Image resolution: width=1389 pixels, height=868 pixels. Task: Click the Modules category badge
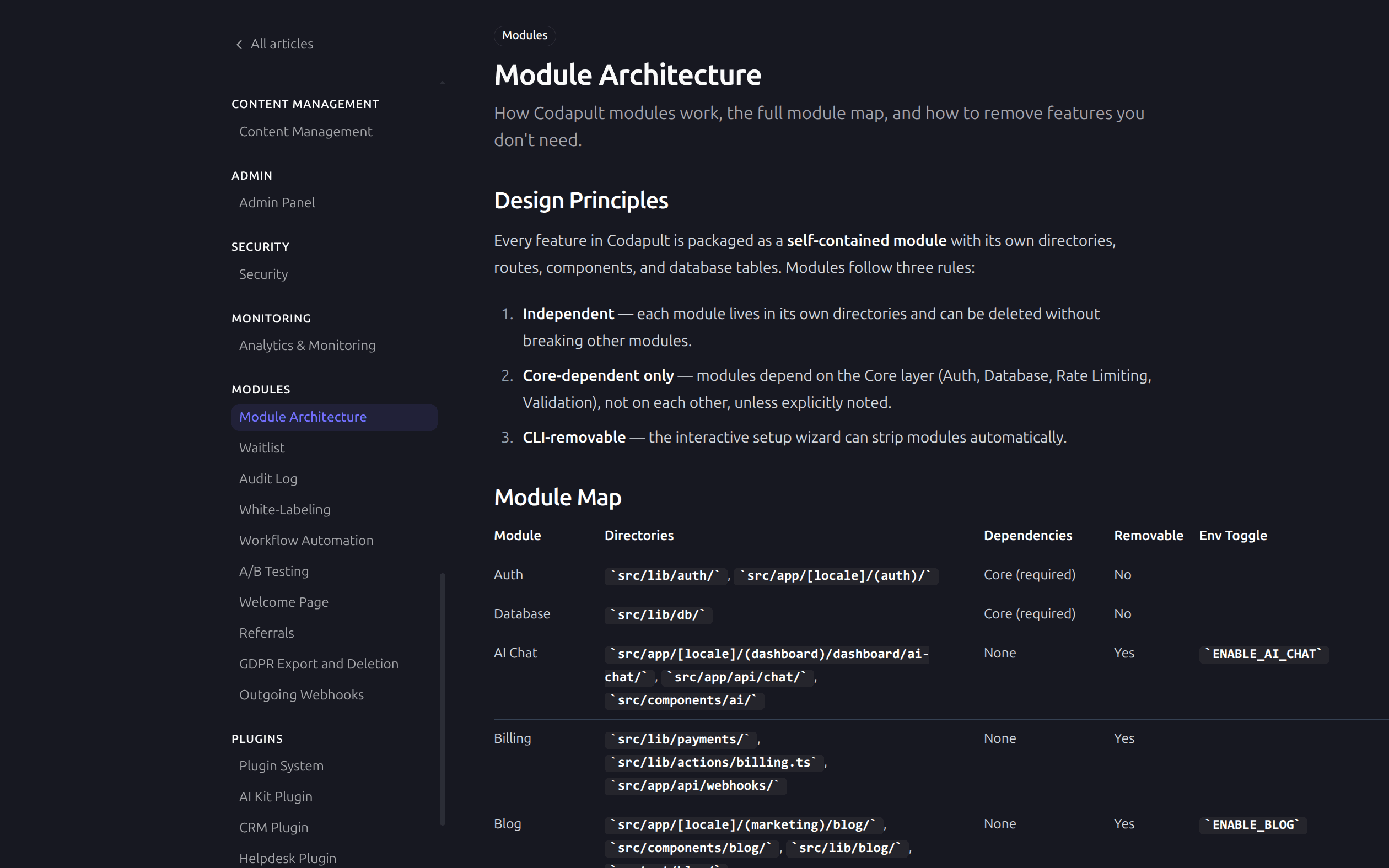point(525,36)
